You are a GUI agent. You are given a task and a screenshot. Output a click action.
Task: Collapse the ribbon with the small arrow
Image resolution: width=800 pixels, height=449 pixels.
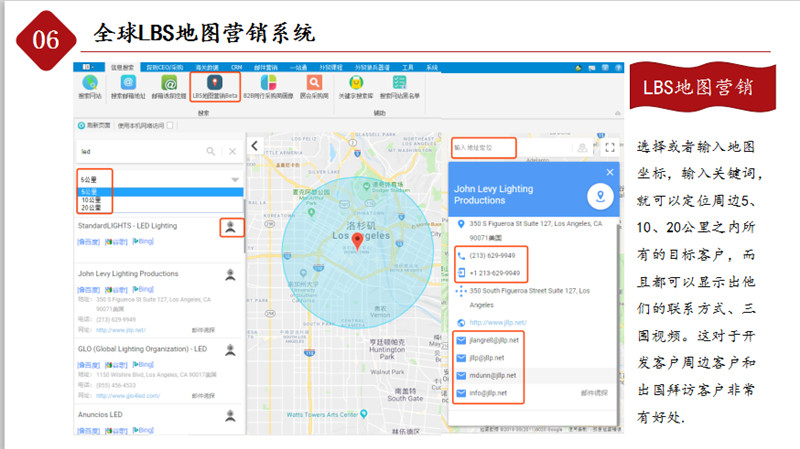(618, 113)
